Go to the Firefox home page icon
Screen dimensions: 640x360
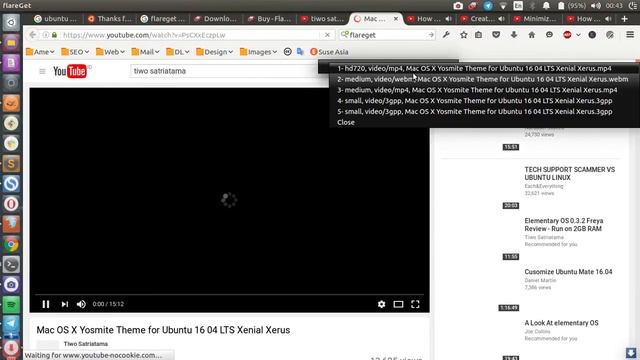pos(531,35)
